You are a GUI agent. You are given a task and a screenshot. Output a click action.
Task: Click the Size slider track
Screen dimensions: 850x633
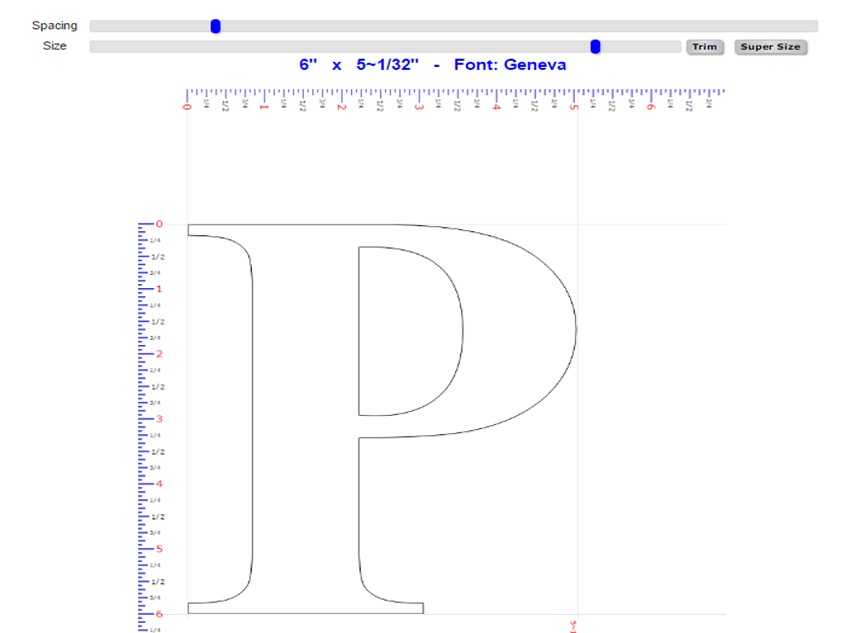(x=385, y=47)
